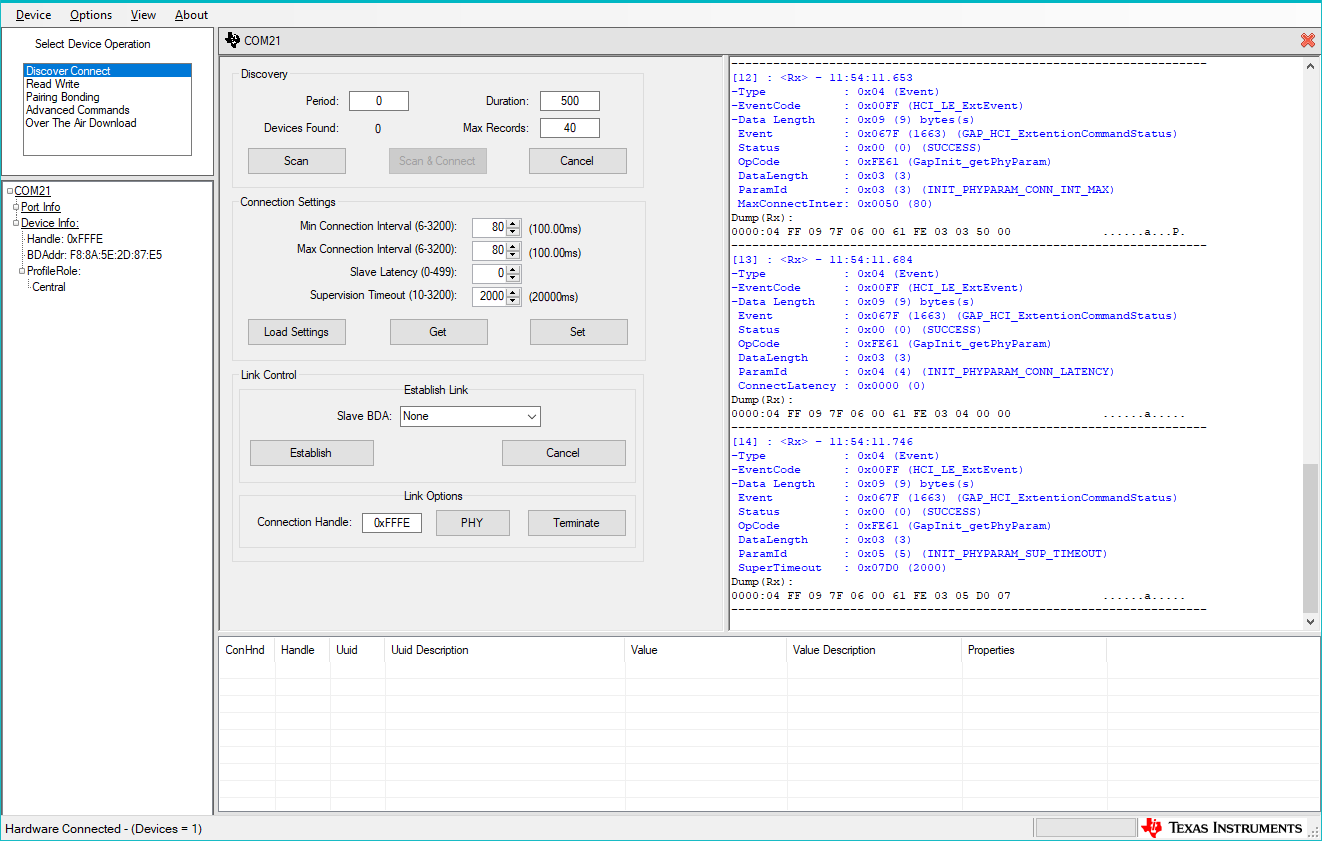Terminate the current connection
This screenshot has height=841, width=1322.
pos(576,522)
